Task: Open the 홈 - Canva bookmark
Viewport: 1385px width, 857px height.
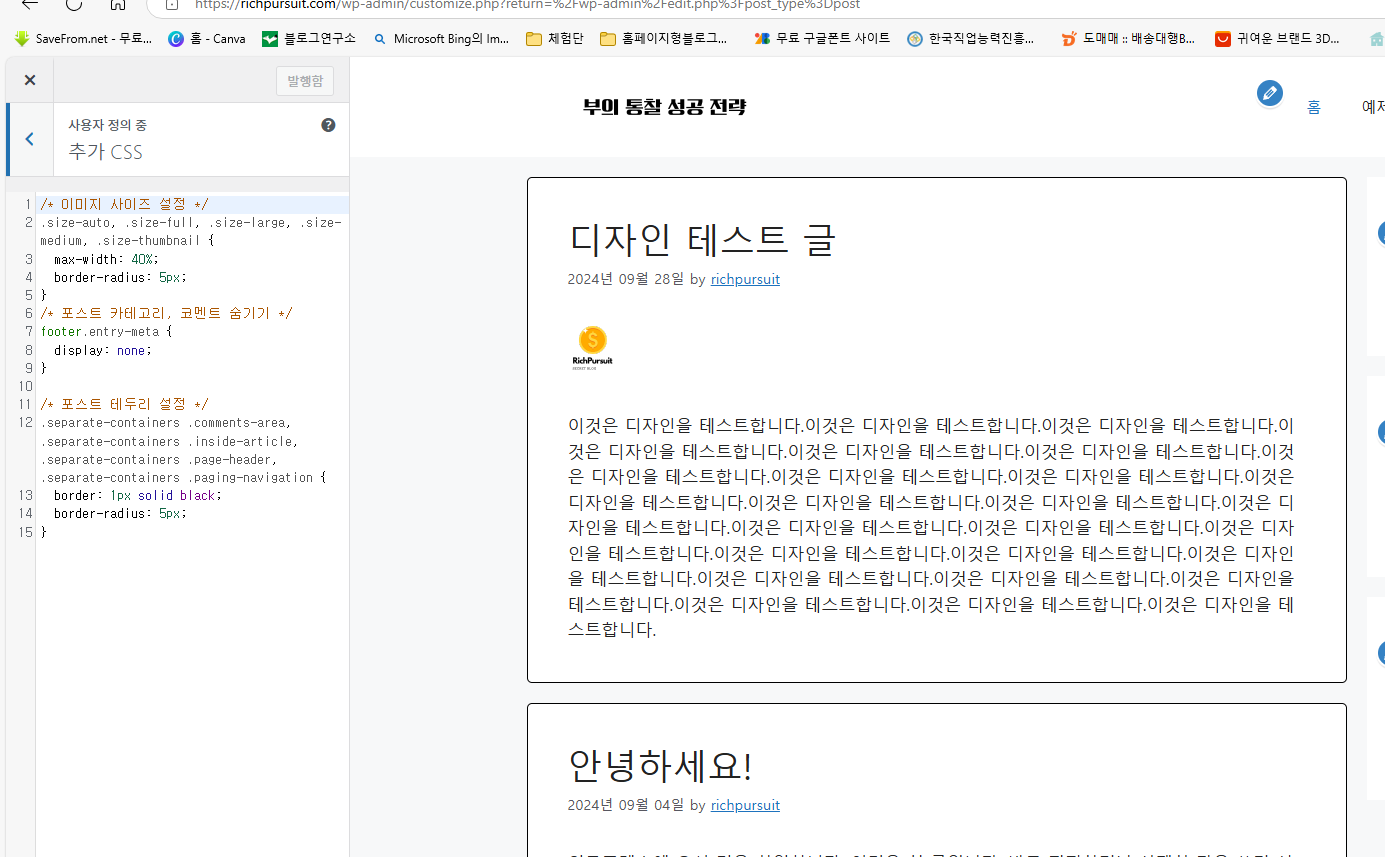Action: tap(206, 39)
